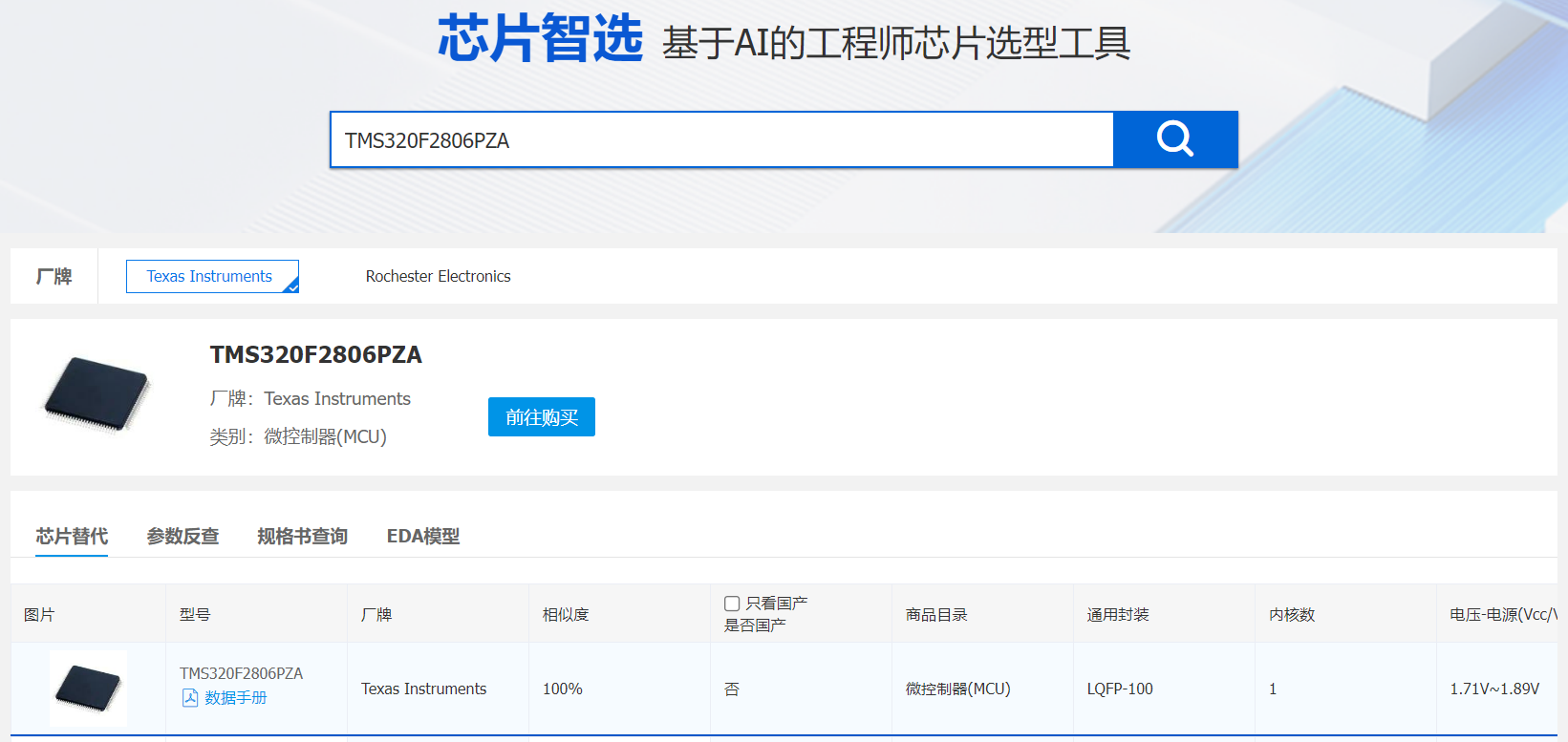The image size is (1568, 742).
Task: Click the 前往购买 button
Action: (x=542, y=417)
